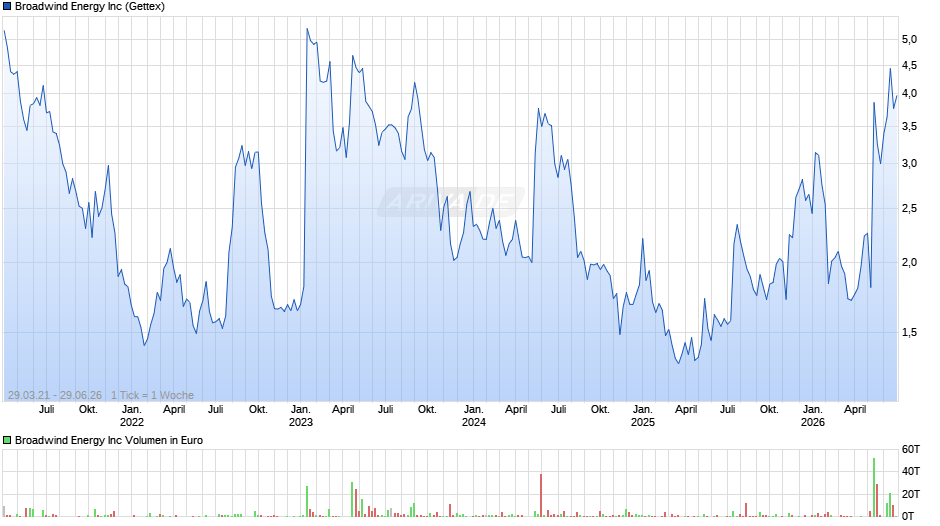Click the tall red volume bar in mid-2024
This screenshot has width=940, height=526.
click(x=541, y=495)
